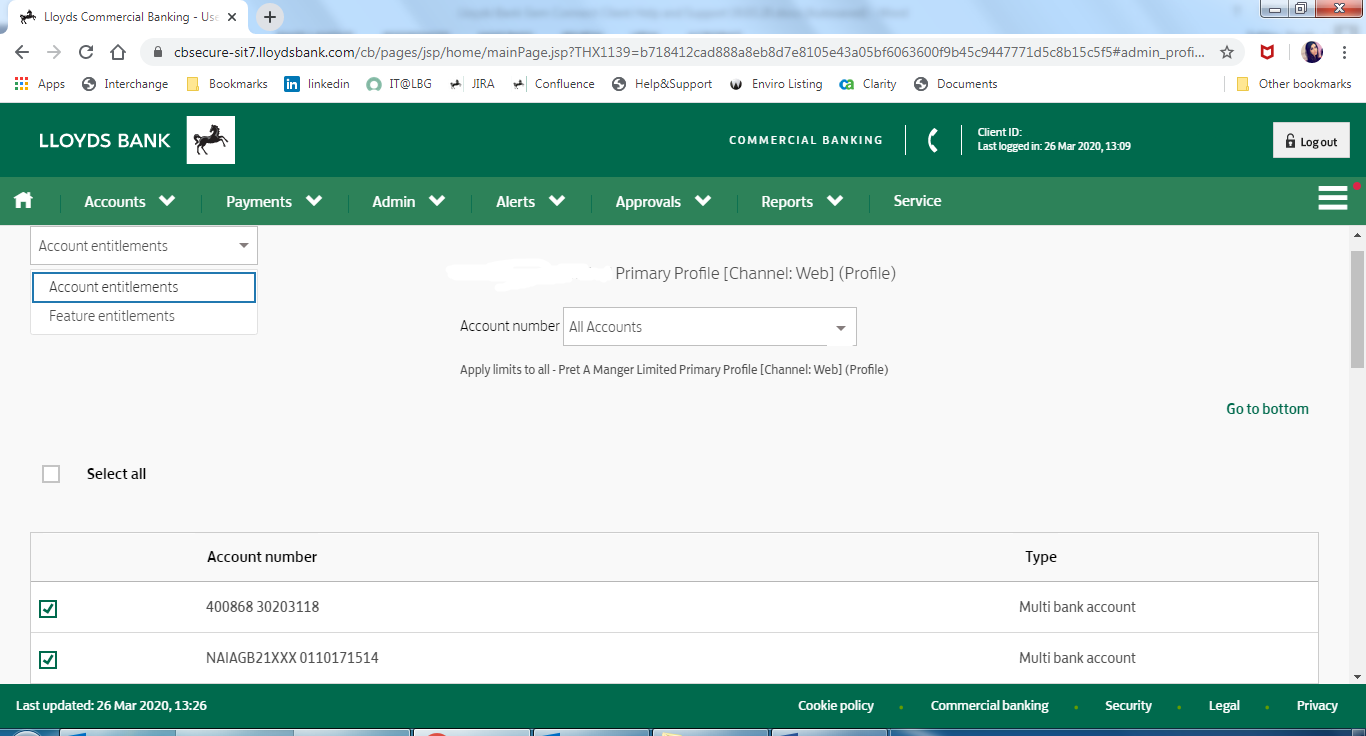Image resolution: width=1366 pixels, height=736 pixels.
Task: Choose Feature entitlements option
Action: pos(144,316)
